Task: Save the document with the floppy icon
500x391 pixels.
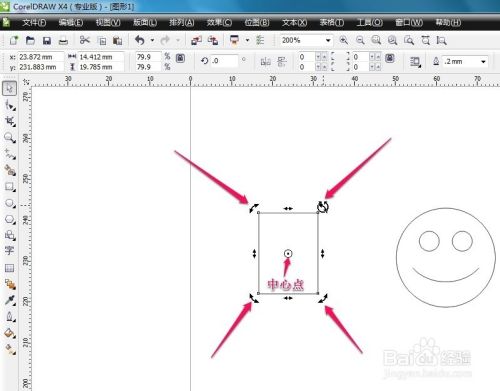Action: (x=47, y=41)
